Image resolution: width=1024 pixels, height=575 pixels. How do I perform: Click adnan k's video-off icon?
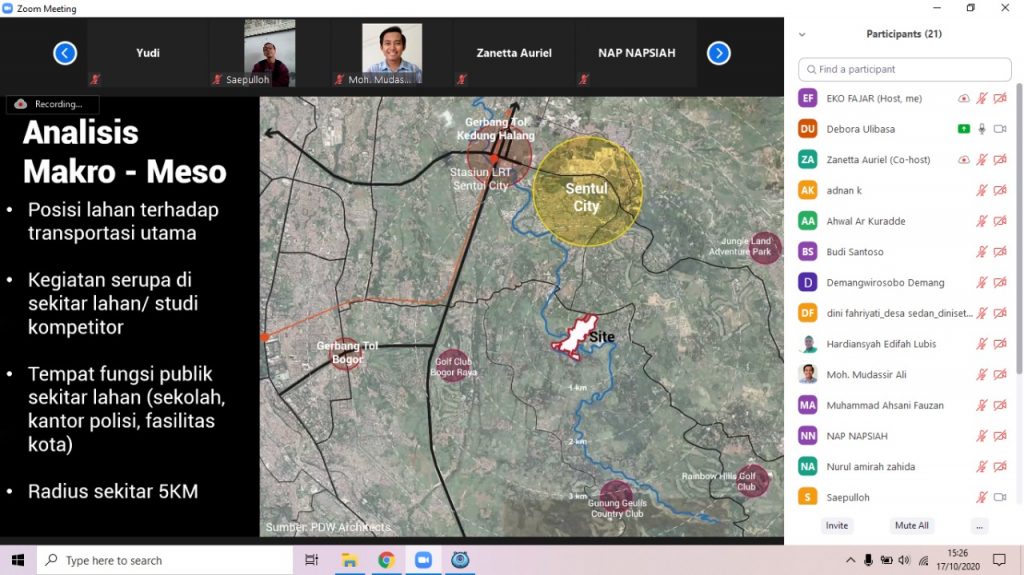click(x=1000, y=191)
